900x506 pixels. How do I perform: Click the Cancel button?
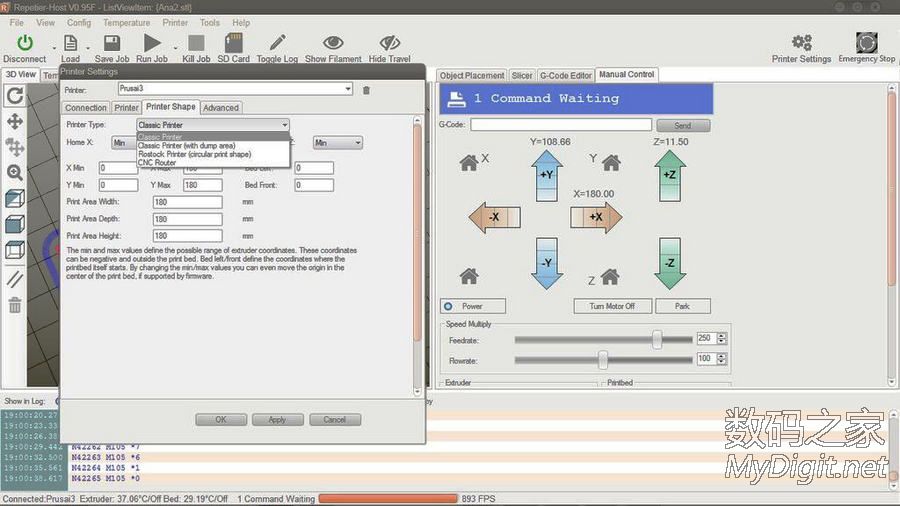point(335,420)
